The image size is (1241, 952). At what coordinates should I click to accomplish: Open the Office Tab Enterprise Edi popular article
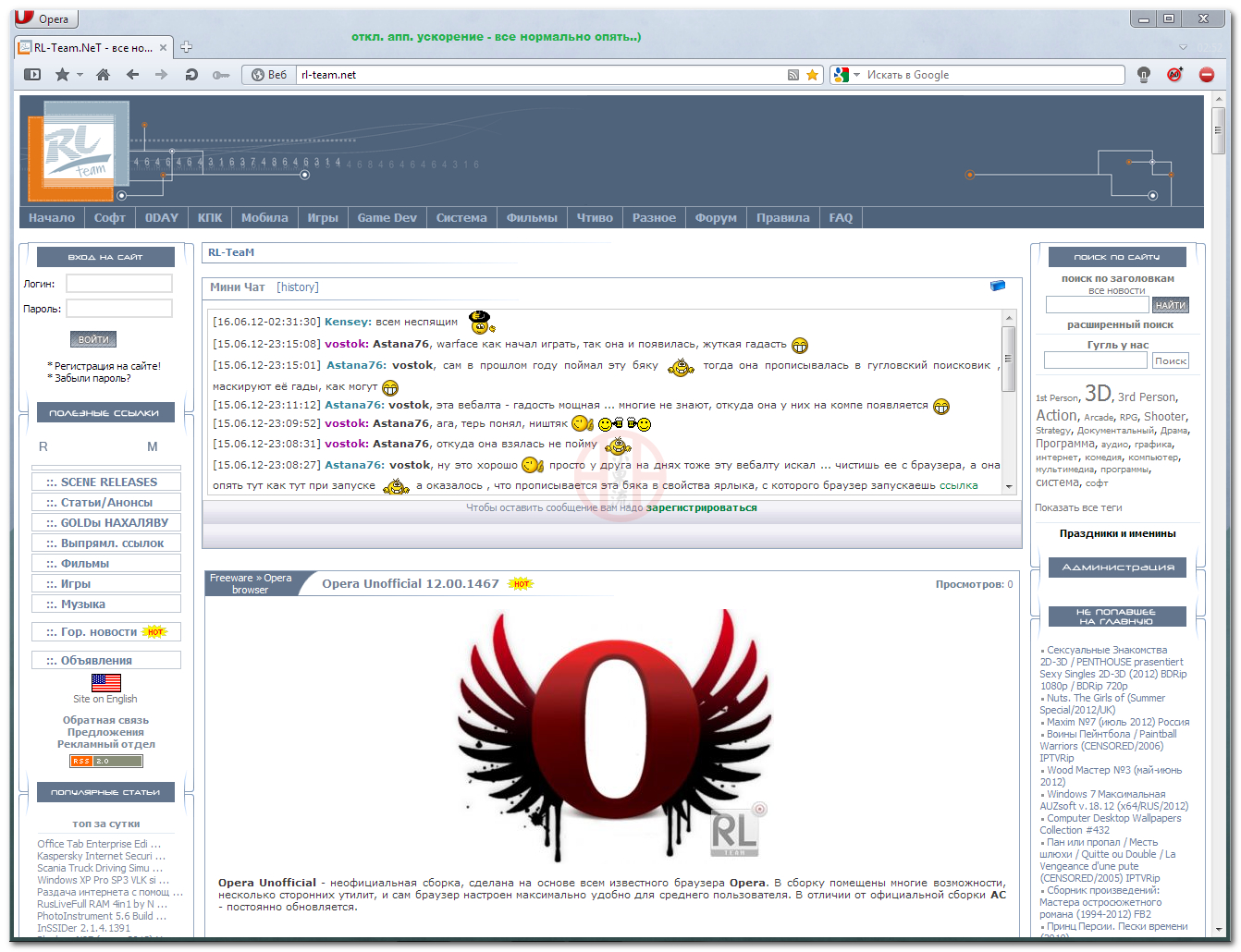coord(99,844)
